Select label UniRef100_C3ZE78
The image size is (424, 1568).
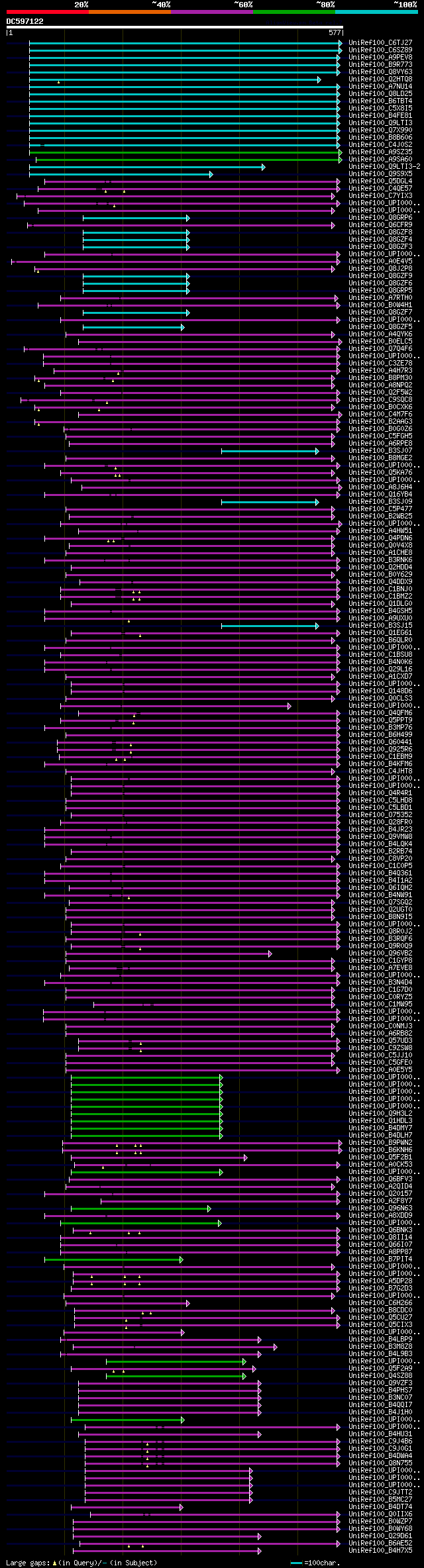(380, 363)
